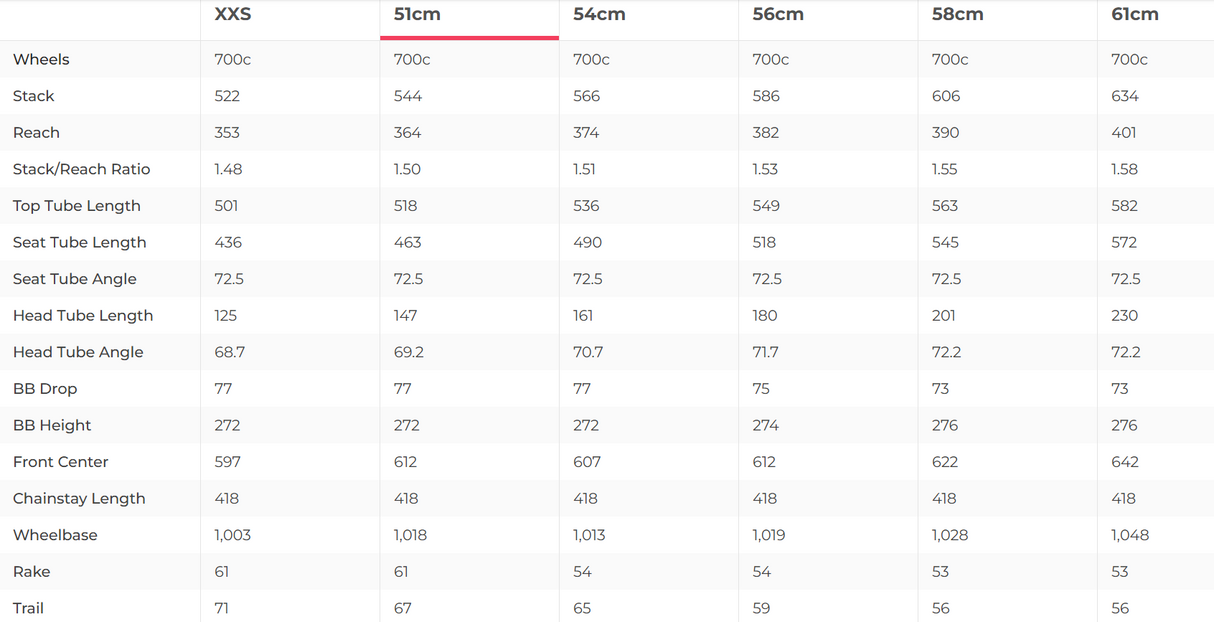This screenshot has width=1214, height=622.
Task: Select the 54cm size column header
Action: tap(599, 14)
